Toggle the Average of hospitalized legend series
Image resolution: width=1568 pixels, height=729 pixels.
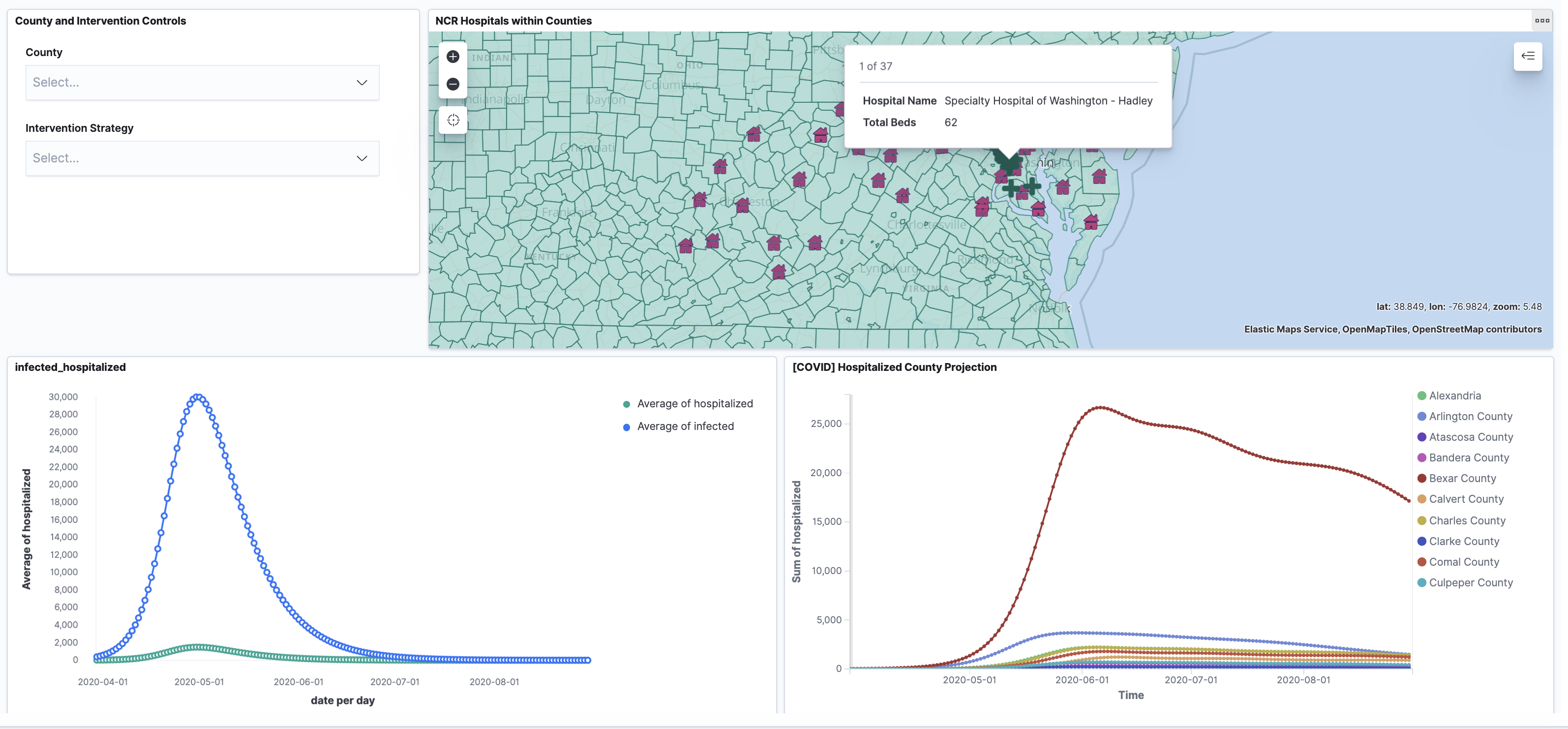coord(694,403)
